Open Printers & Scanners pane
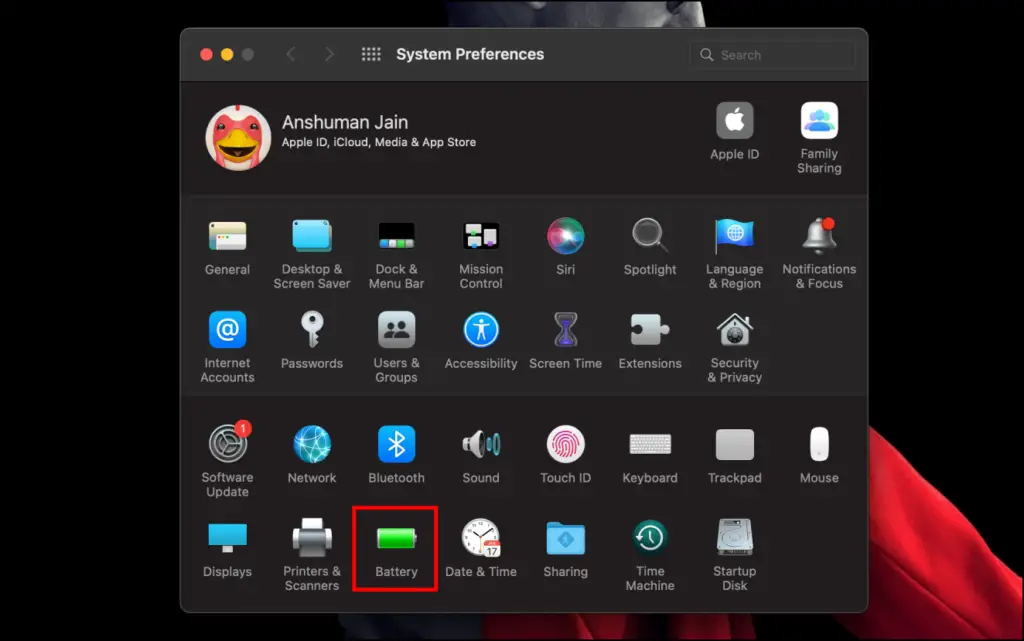Viewport: 1024px width, 641px height. 312,538
